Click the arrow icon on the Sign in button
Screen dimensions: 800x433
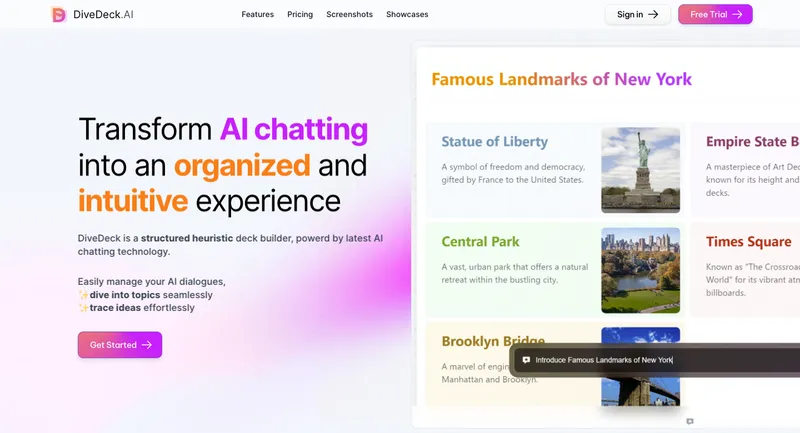pyautogui.click(x=653, y=15)
